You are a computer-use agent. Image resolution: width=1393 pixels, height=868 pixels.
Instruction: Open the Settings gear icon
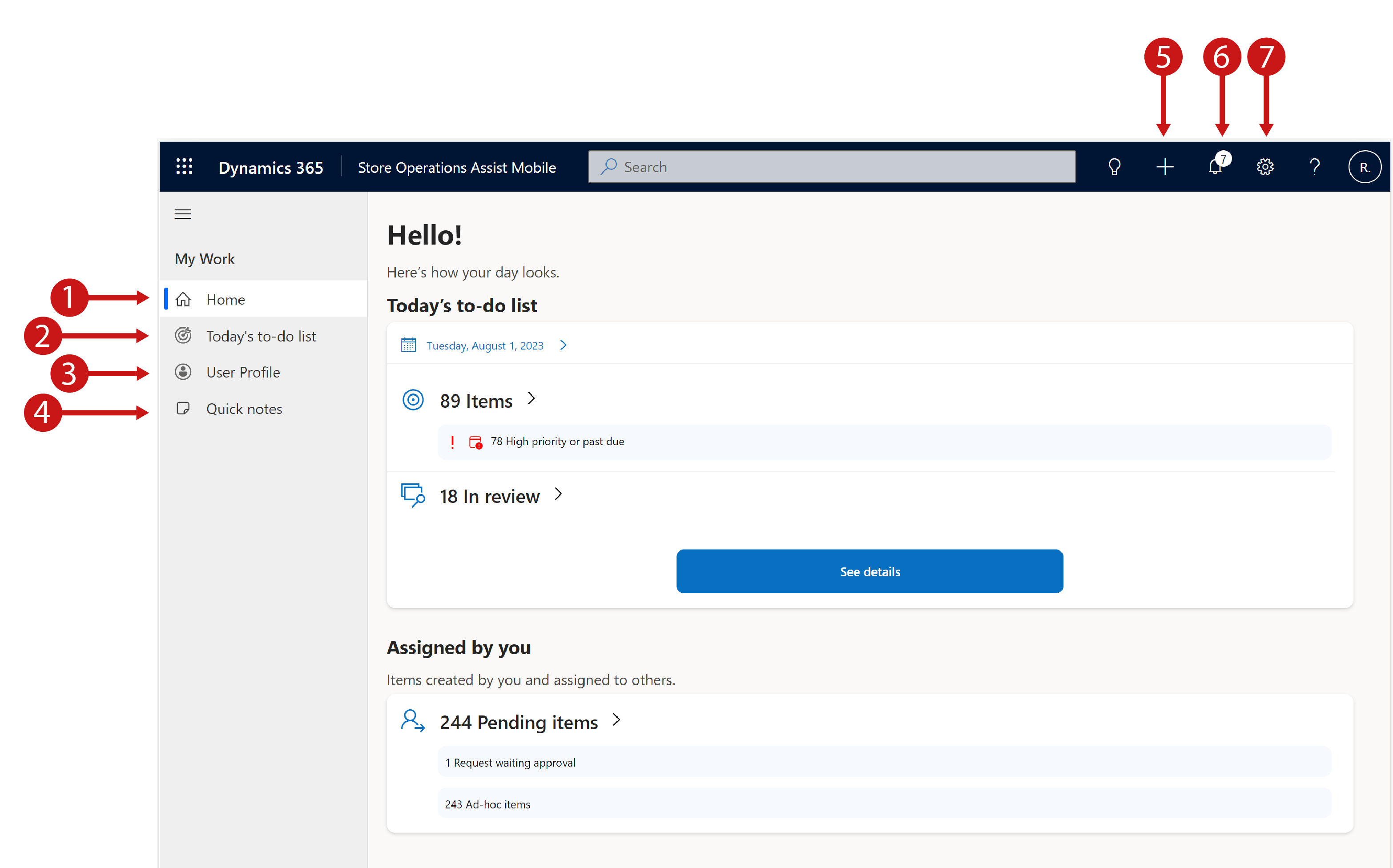1264,166
